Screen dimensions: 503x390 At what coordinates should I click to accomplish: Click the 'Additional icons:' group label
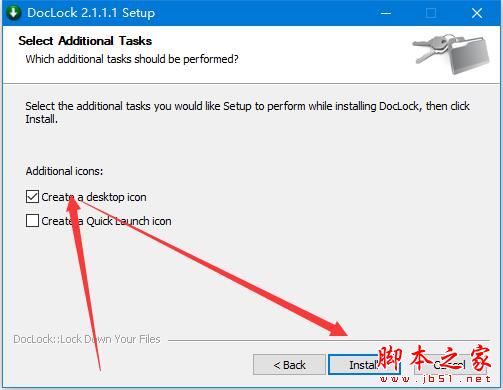pyautogui.click(x=64, y=171)
